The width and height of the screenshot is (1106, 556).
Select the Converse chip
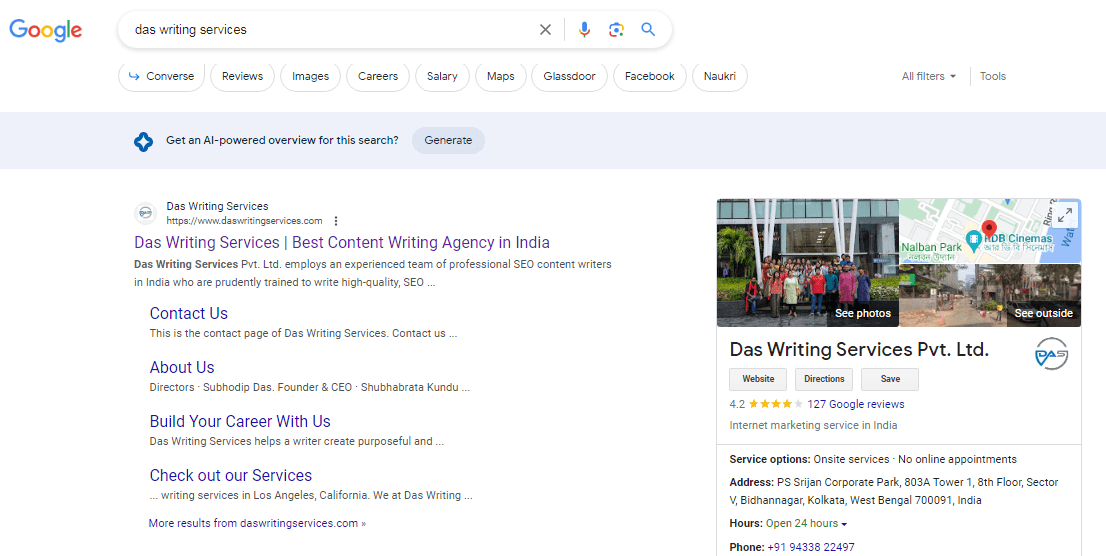(162, 76)
